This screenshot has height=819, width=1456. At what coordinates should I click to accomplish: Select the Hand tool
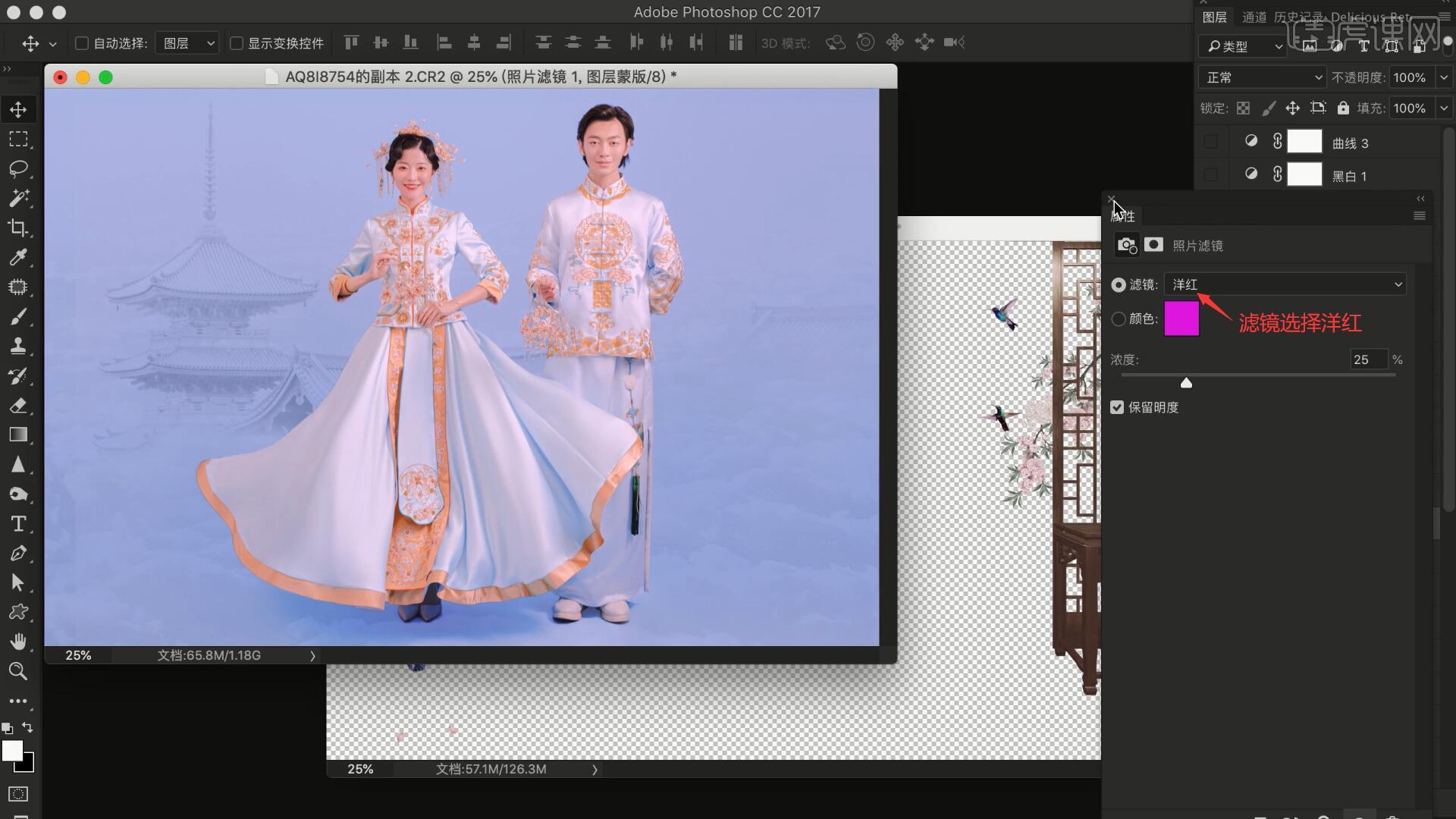18,642
